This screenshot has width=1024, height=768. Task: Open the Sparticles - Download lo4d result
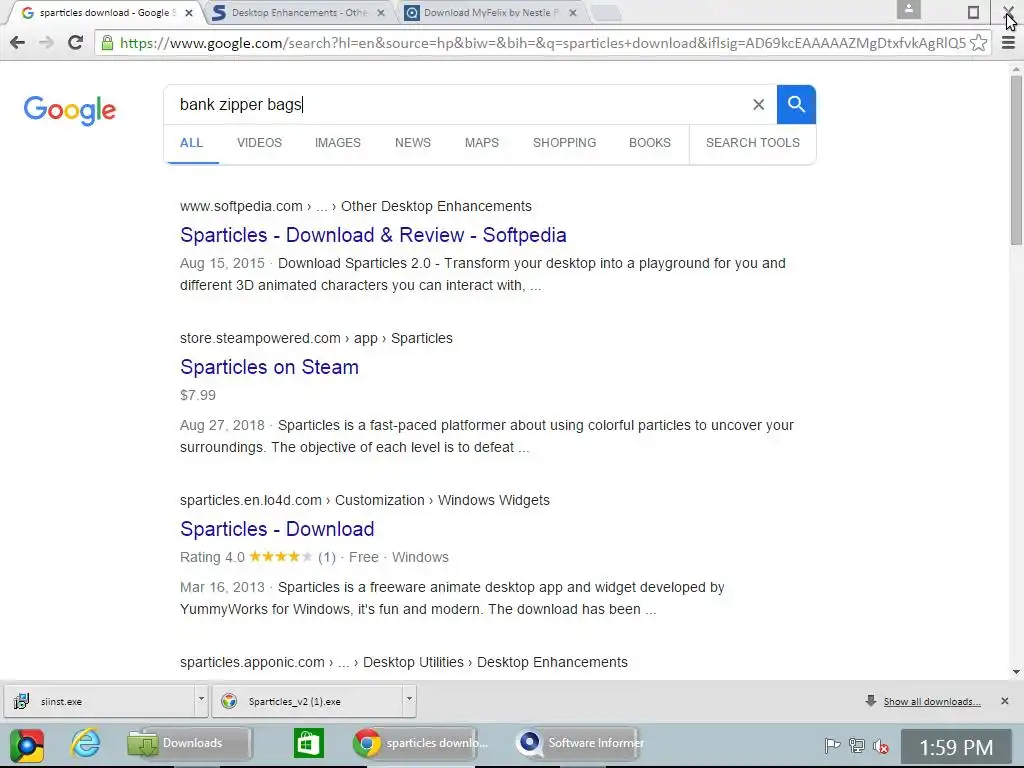[277, 529]
